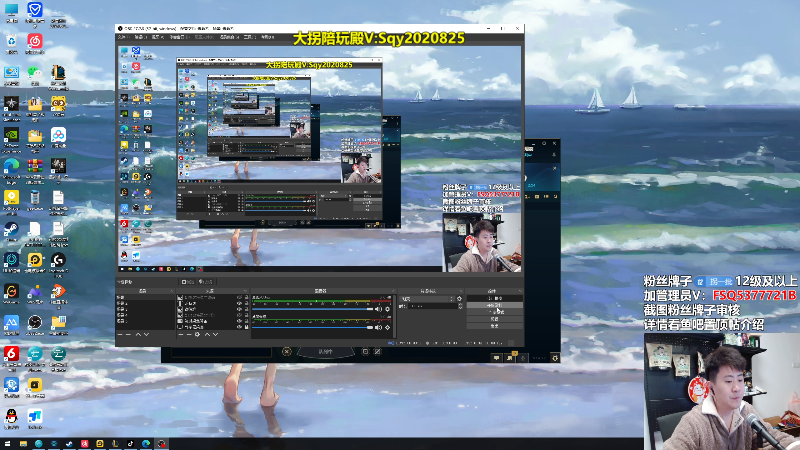
Task: Open Help menu in OBS menu bar
Action: pos(267,37)
